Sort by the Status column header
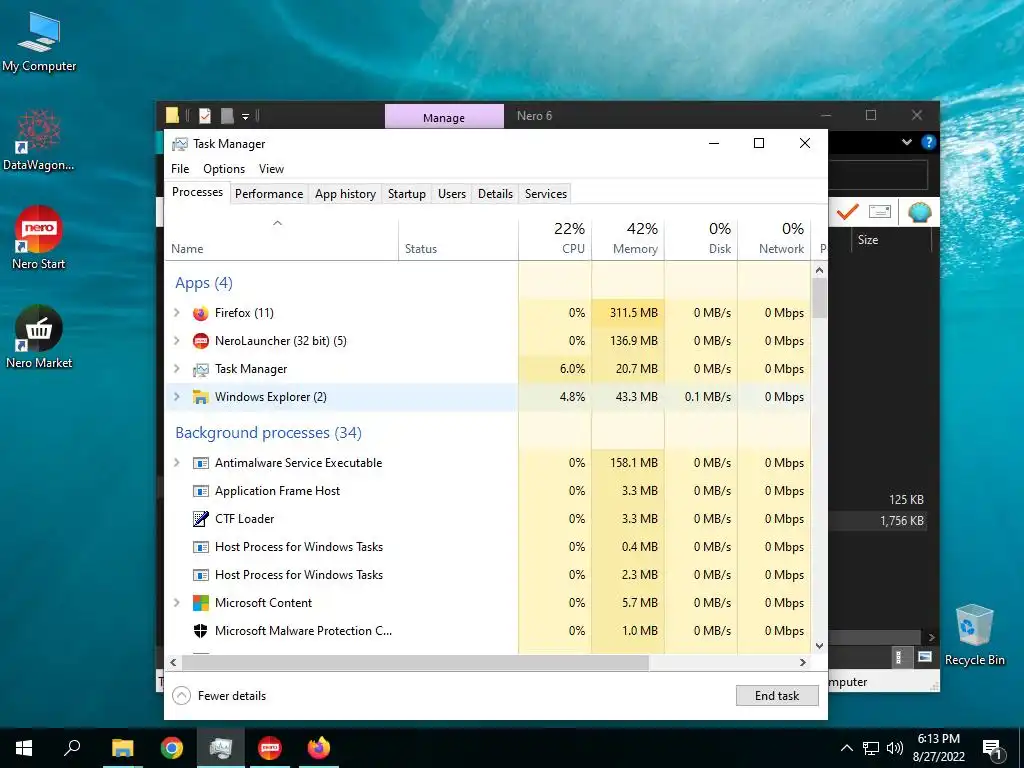This screenshot has height=768, width=1024. (x=458, y=238)
